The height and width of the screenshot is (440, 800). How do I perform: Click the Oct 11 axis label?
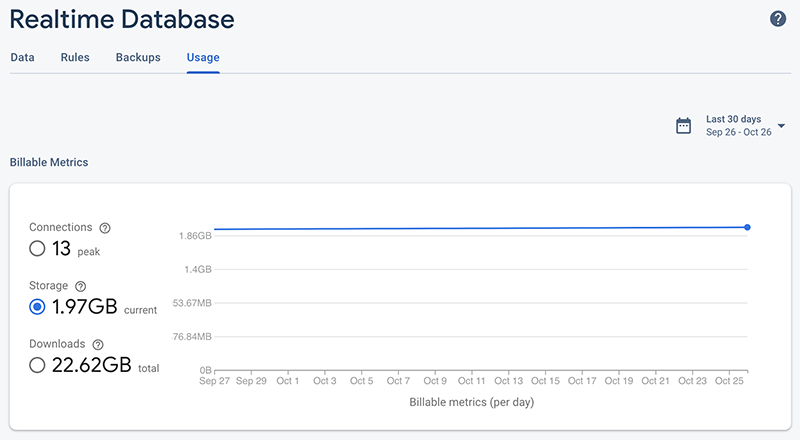[x=471, y=381]
